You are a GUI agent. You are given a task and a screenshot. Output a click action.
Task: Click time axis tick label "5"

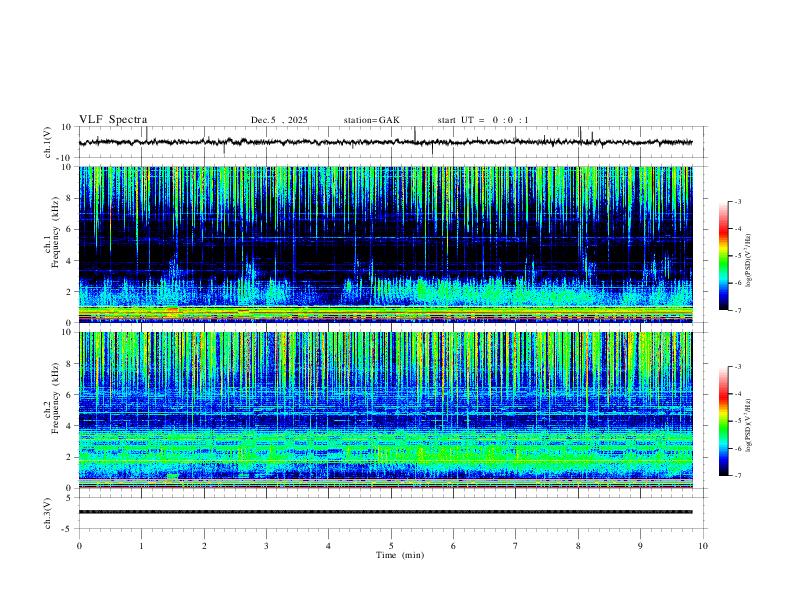point(391,546)
